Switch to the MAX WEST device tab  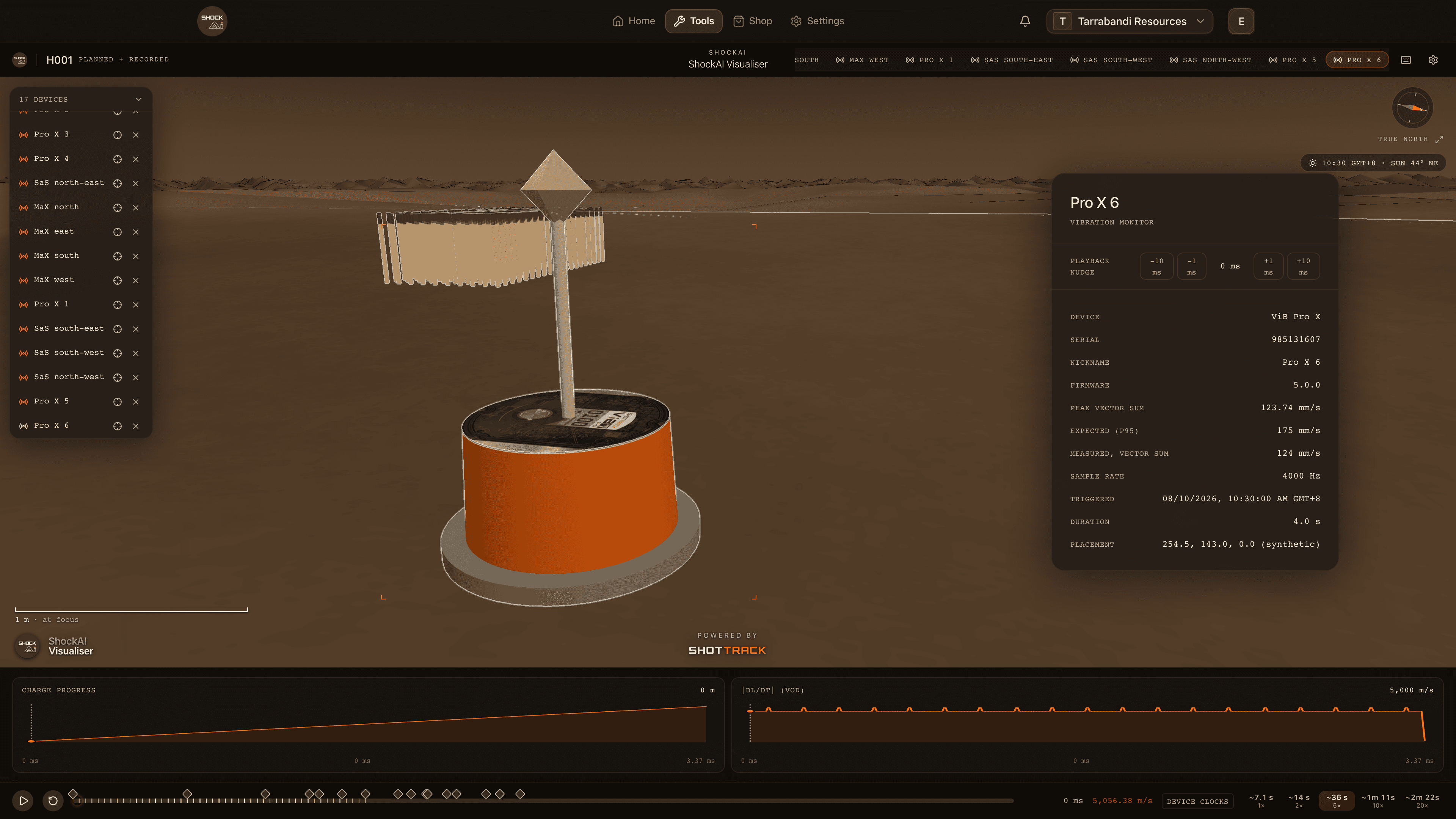coord(862,60)
